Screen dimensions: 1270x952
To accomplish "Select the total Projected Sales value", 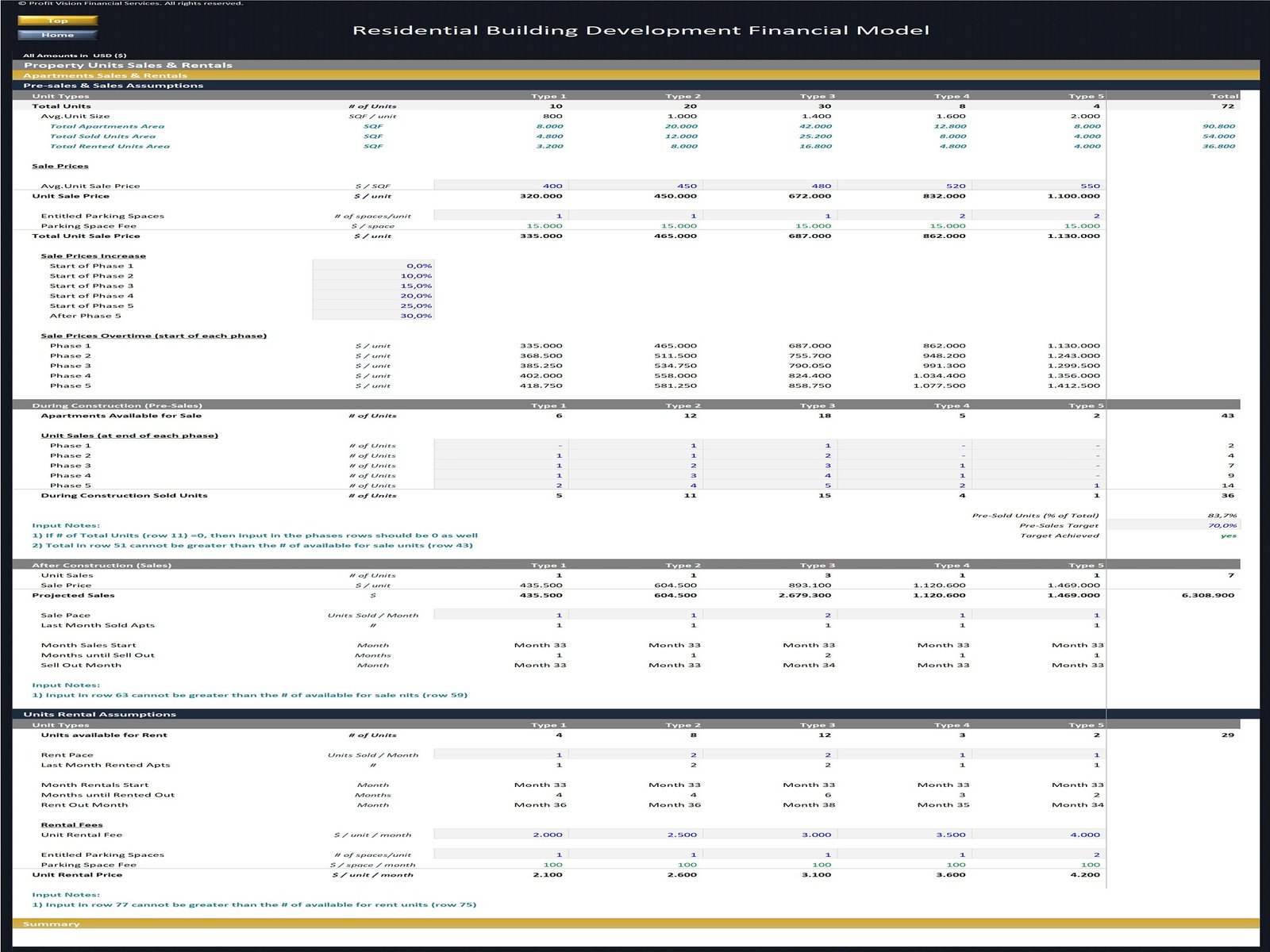I will [1207, 595].
